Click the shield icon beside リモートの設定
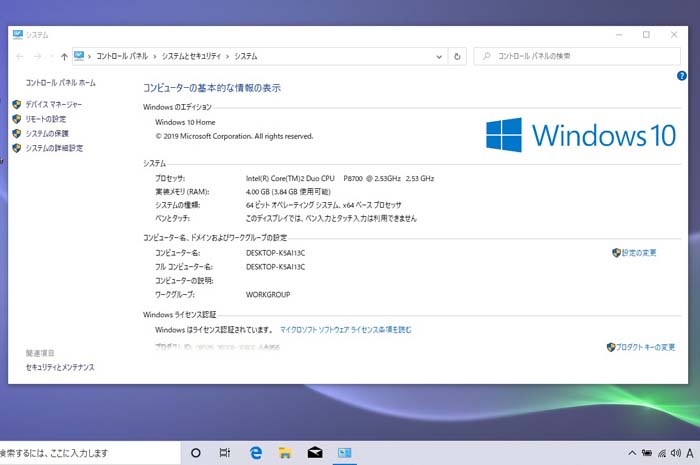Screen dimensions: 700x465 (x=17, y=119)
